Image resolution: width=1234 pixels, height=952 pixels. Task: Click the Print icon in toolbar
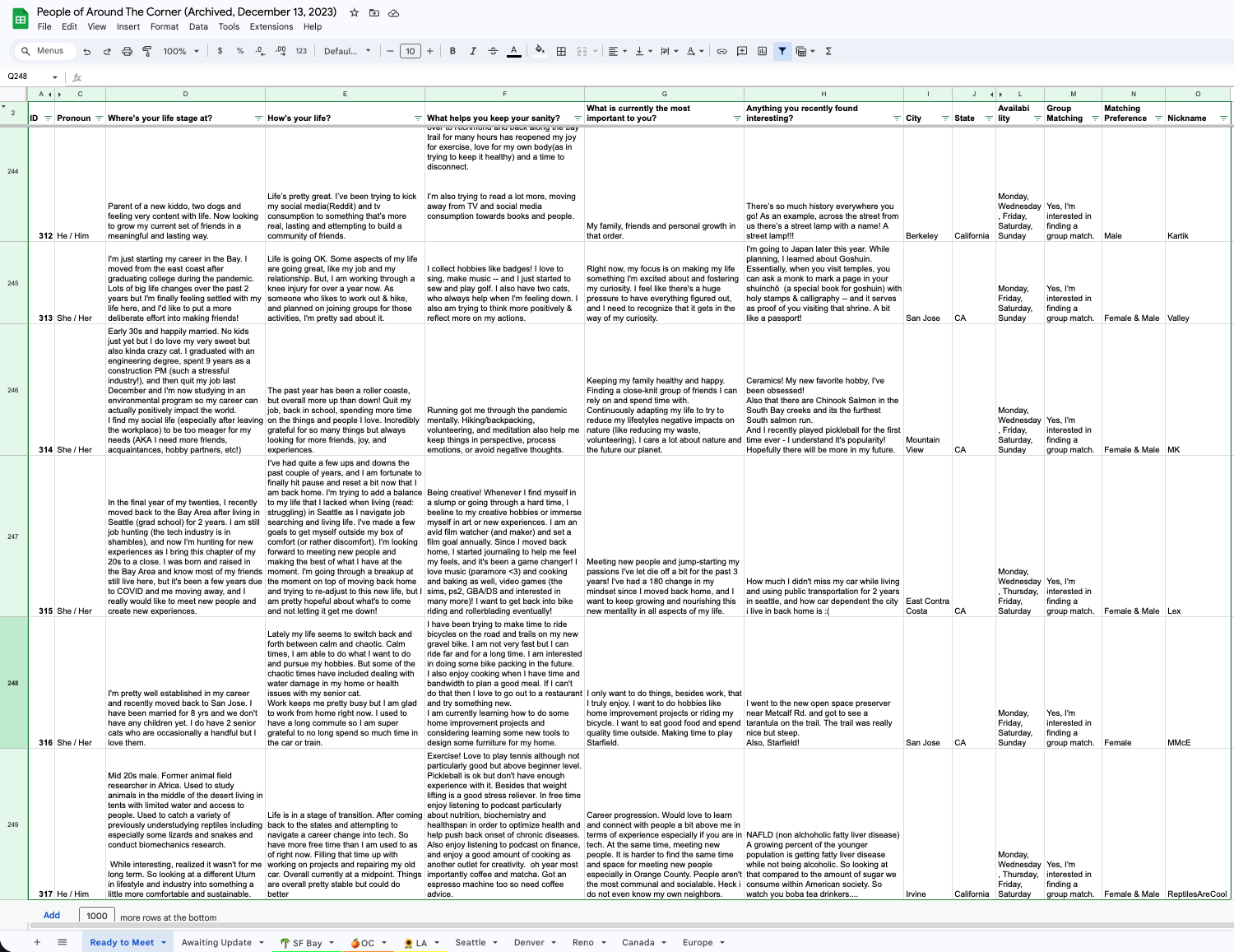(x=127, y=51)
